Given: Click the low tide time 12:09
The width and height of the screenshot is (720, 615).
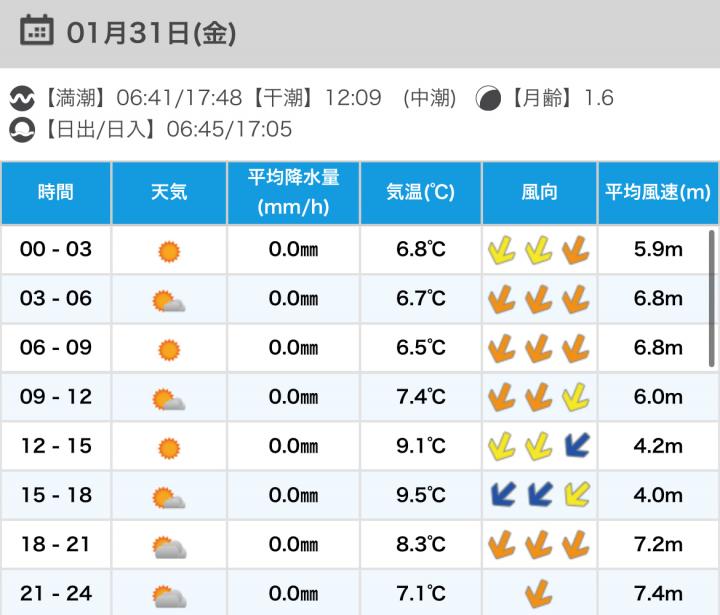Looking at the screenshot, I should pos(353,98).
